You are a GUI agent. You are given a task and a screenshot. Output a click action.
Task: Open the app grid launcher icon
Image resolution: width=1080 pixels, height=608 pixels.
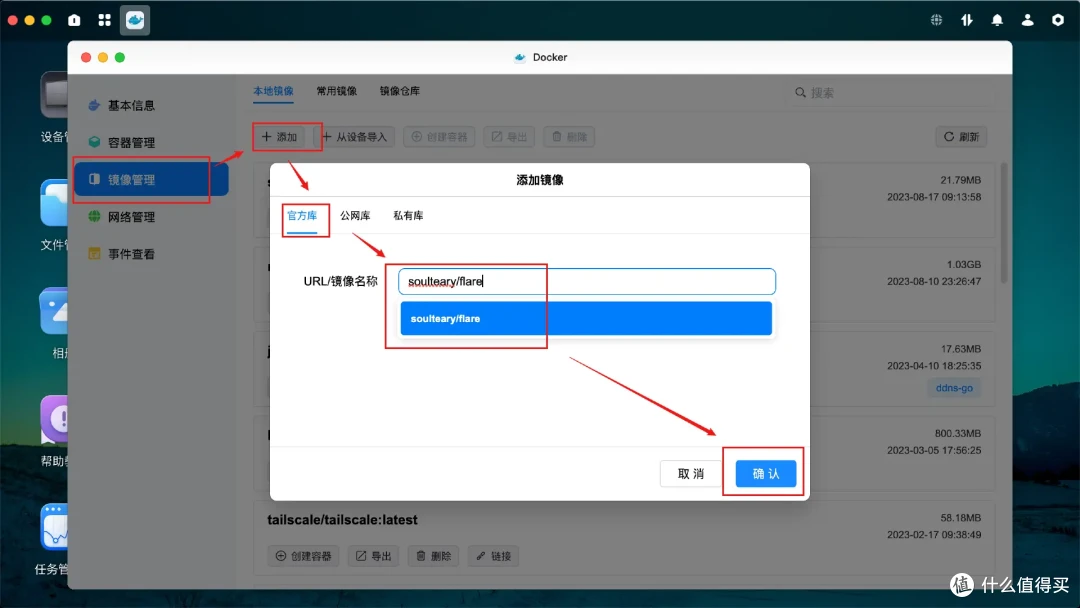pos(105,20)
